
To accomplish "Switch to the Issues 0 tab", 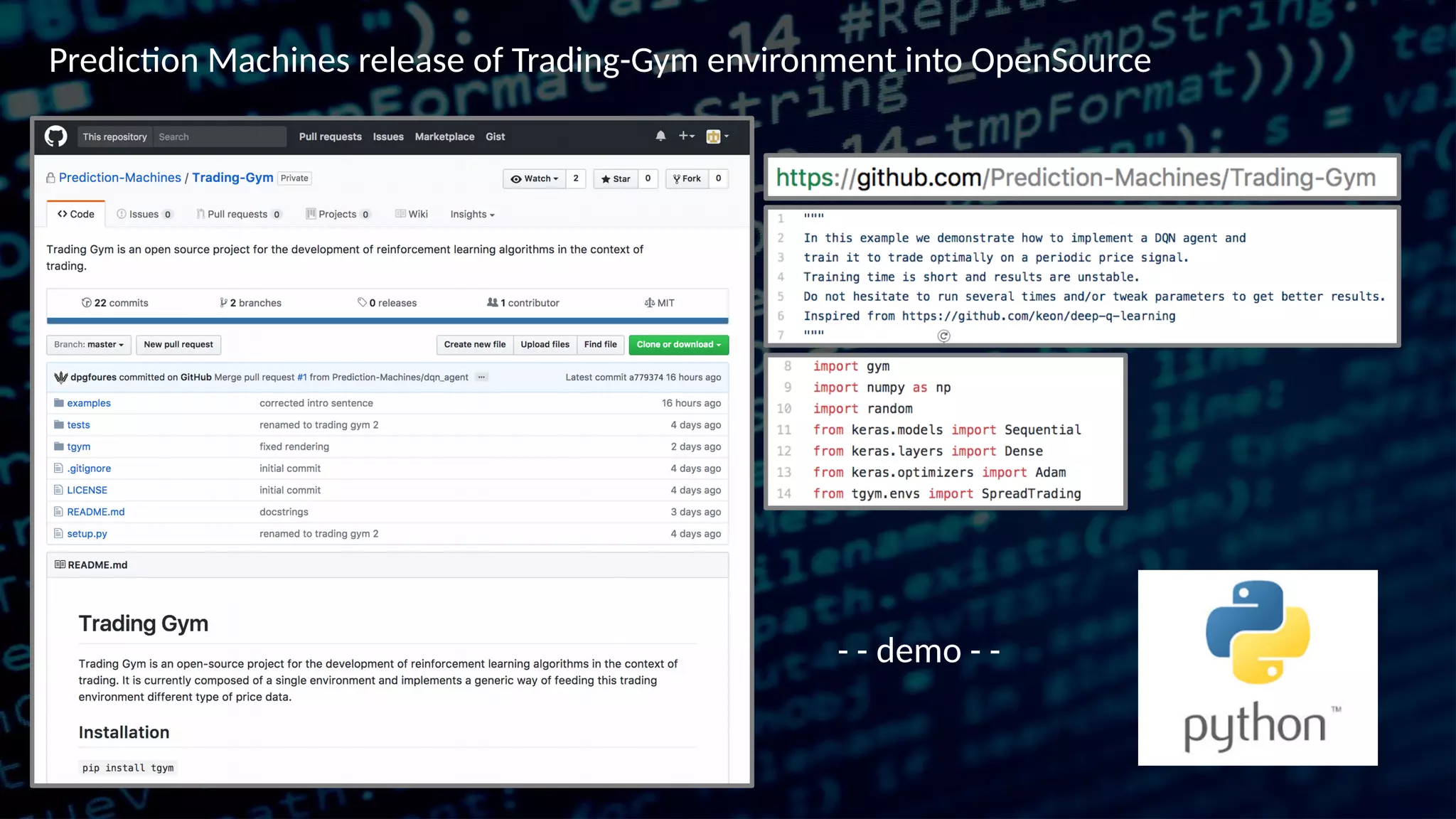I will (144, 214).
